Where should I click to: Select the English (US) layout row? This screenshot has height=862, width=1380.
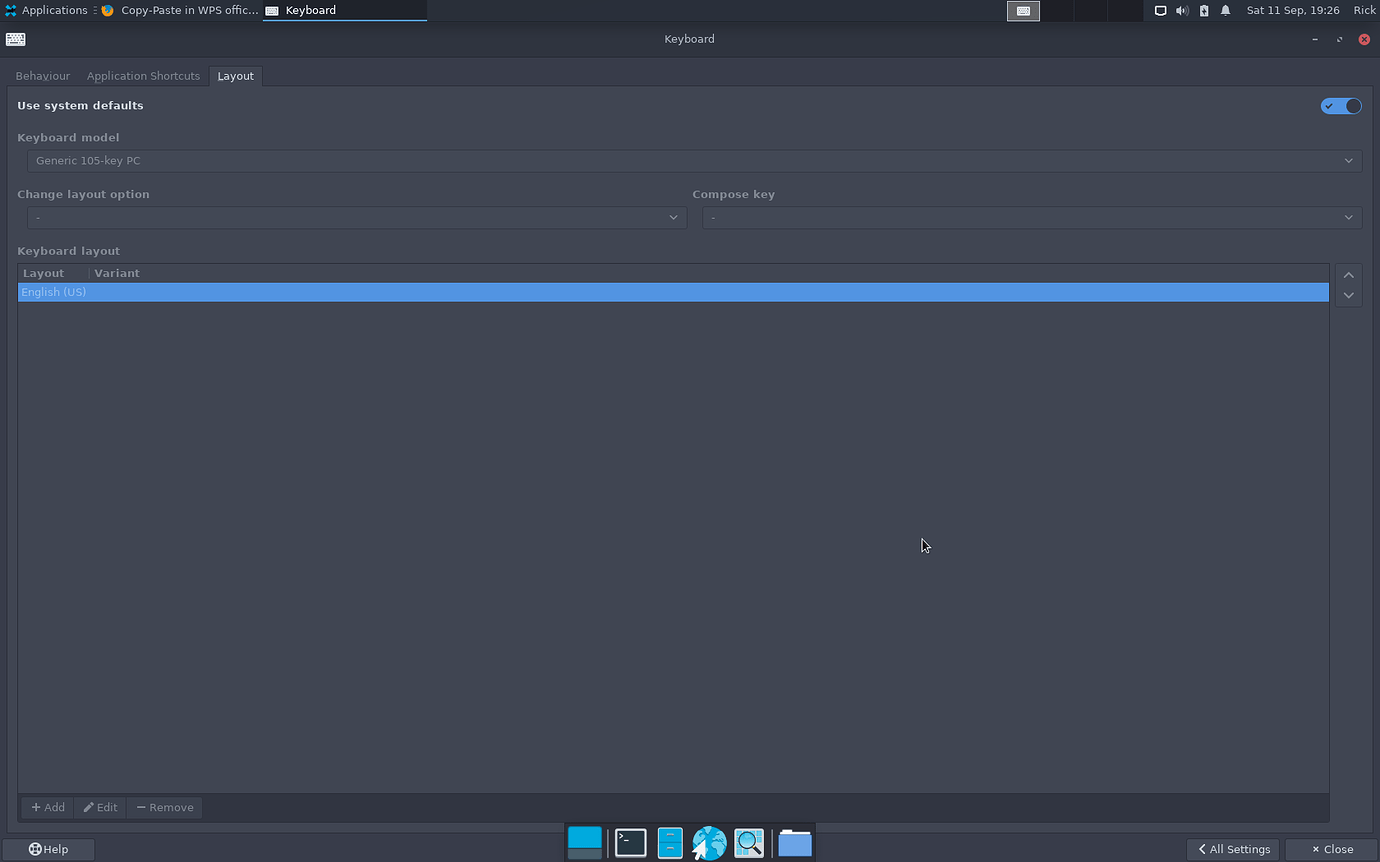pos(673,292)
